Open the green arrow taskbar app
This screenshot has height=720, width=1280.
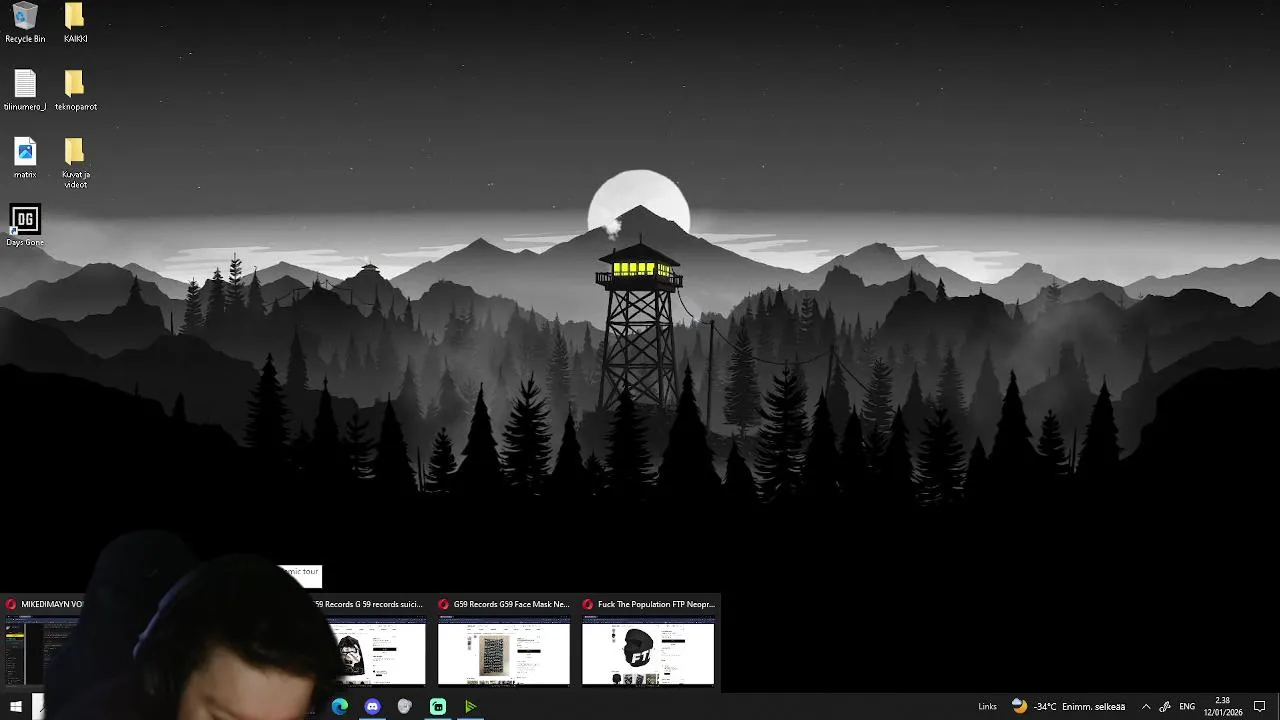pyautogui.click(x=470, y=706)
